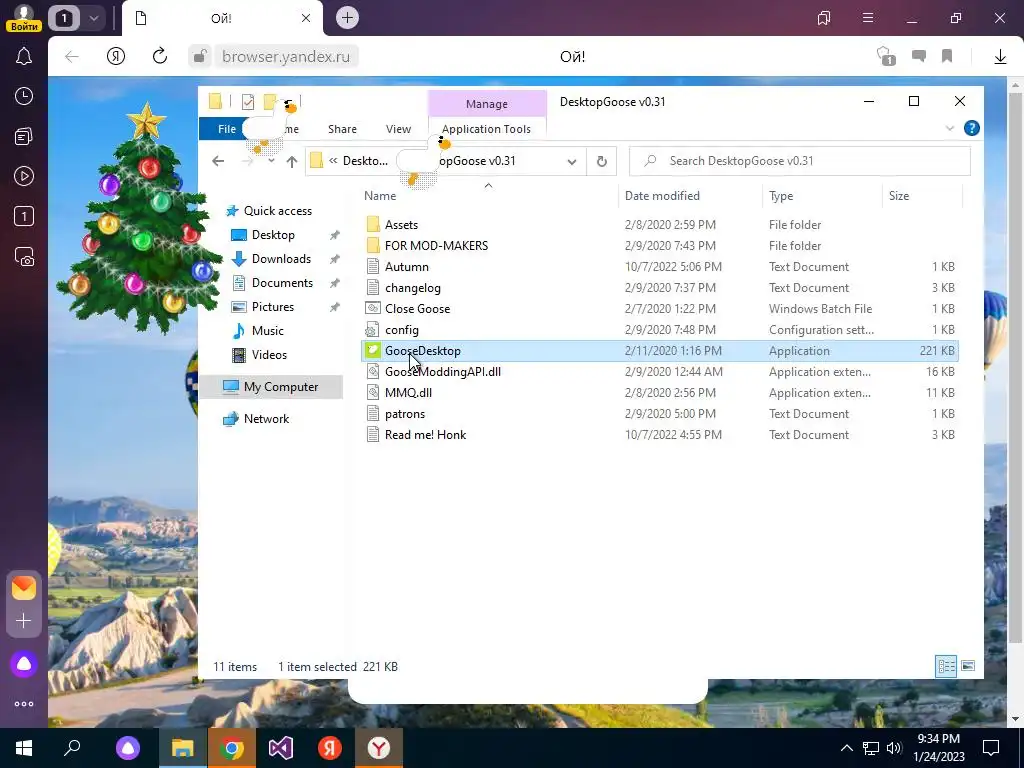Open Yandex notifications bell in sidebar
The image size is (1024, 768).
[24, 57]
